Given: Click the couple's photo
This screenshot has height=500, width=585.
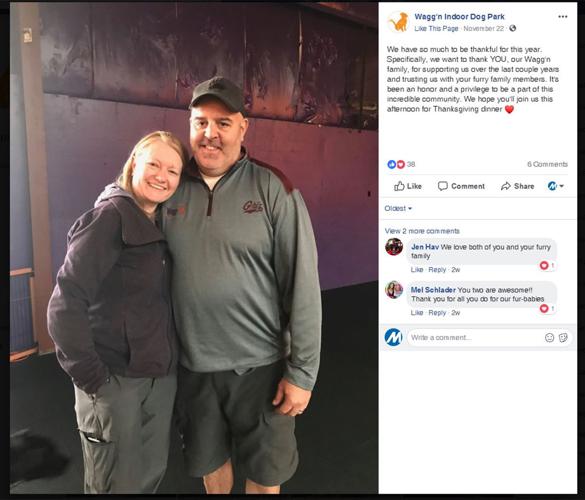Looking at the screenshot, I should (194, 248).
